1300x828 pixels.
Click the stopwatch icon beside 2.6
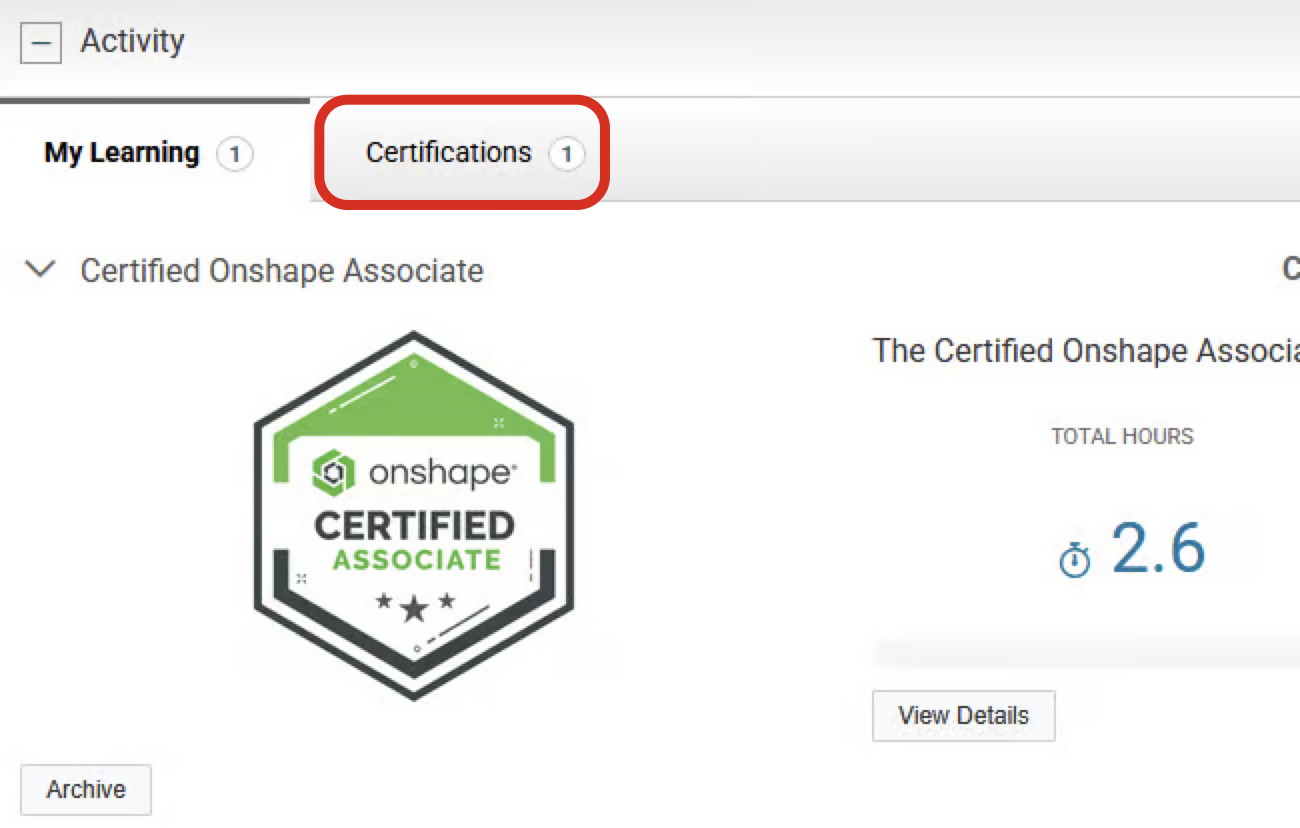tap(1075, 560)
